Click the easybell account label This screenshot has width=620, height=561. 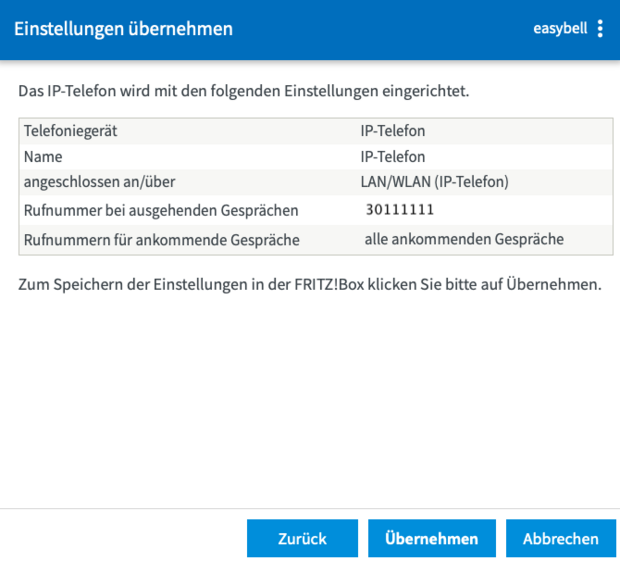tap(559, 29)
